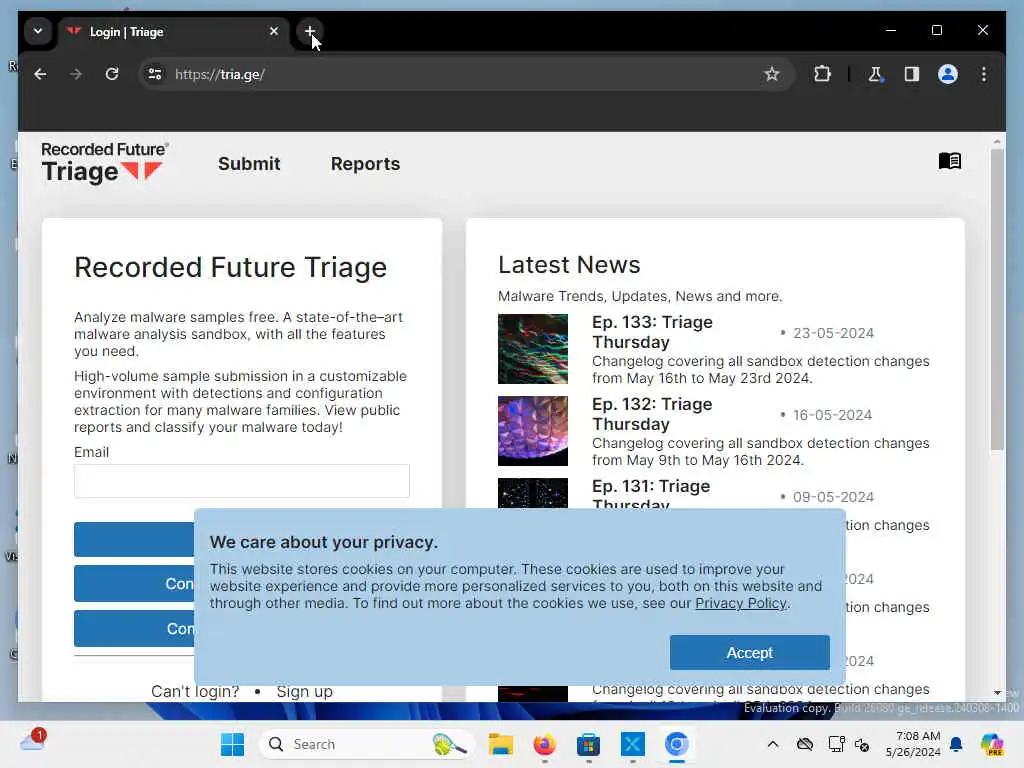Focus the Email input field

pyautogui.click(x=242, y=481)
